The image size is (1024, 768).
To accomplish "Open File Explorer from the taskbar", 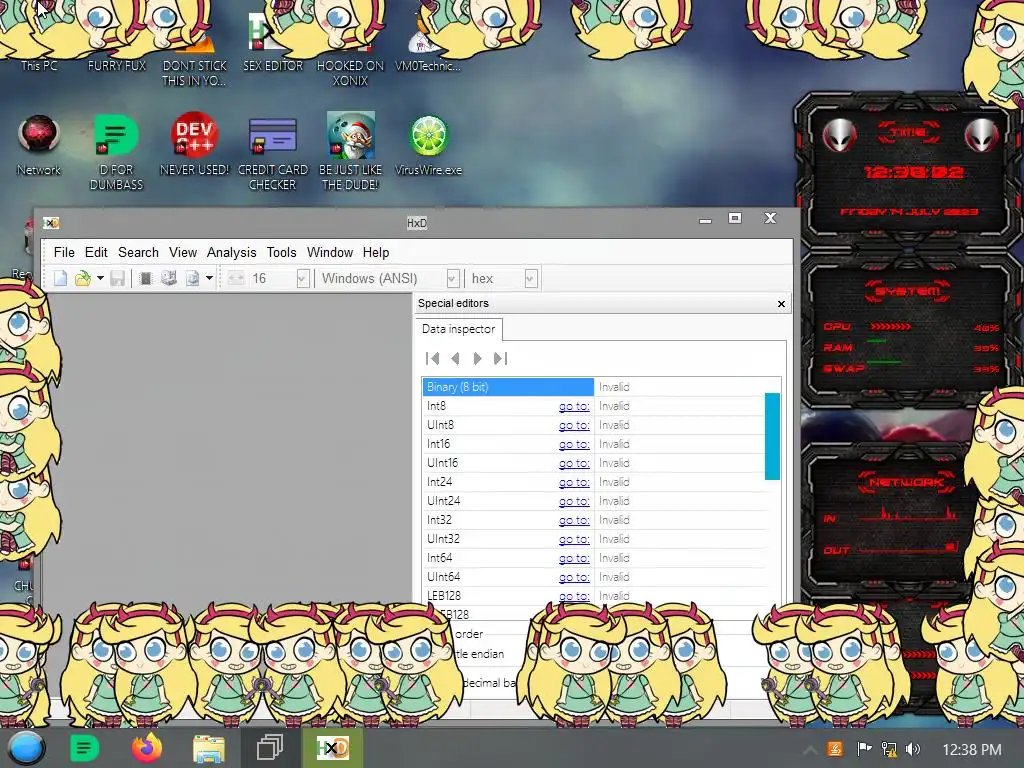I will [x=208, y=748].
